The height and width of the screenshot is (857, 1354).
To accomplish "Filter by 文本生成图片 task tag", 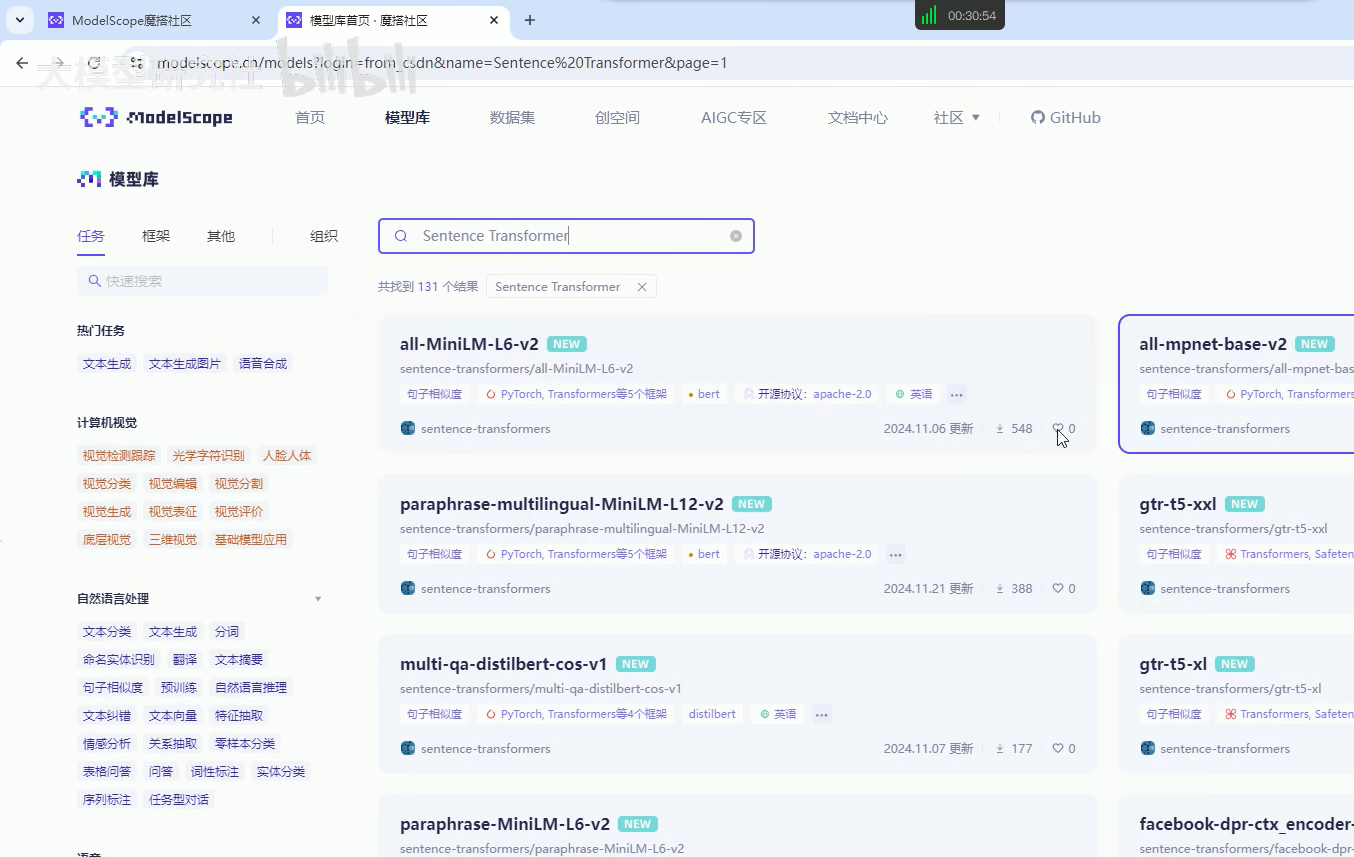I will (x=185, y=364).
